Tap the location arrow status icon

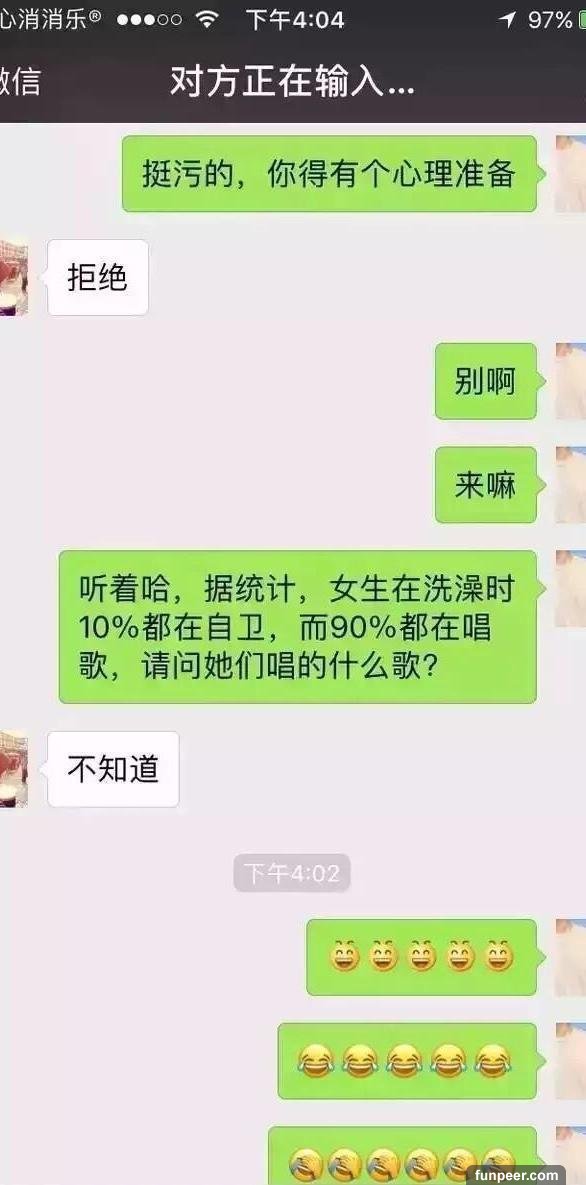tap(507, 20)
